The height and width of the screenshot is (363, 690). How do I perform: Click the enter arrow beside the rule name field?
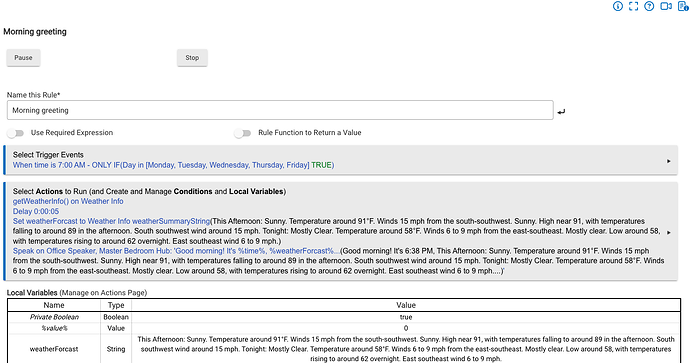click(561, 112)
